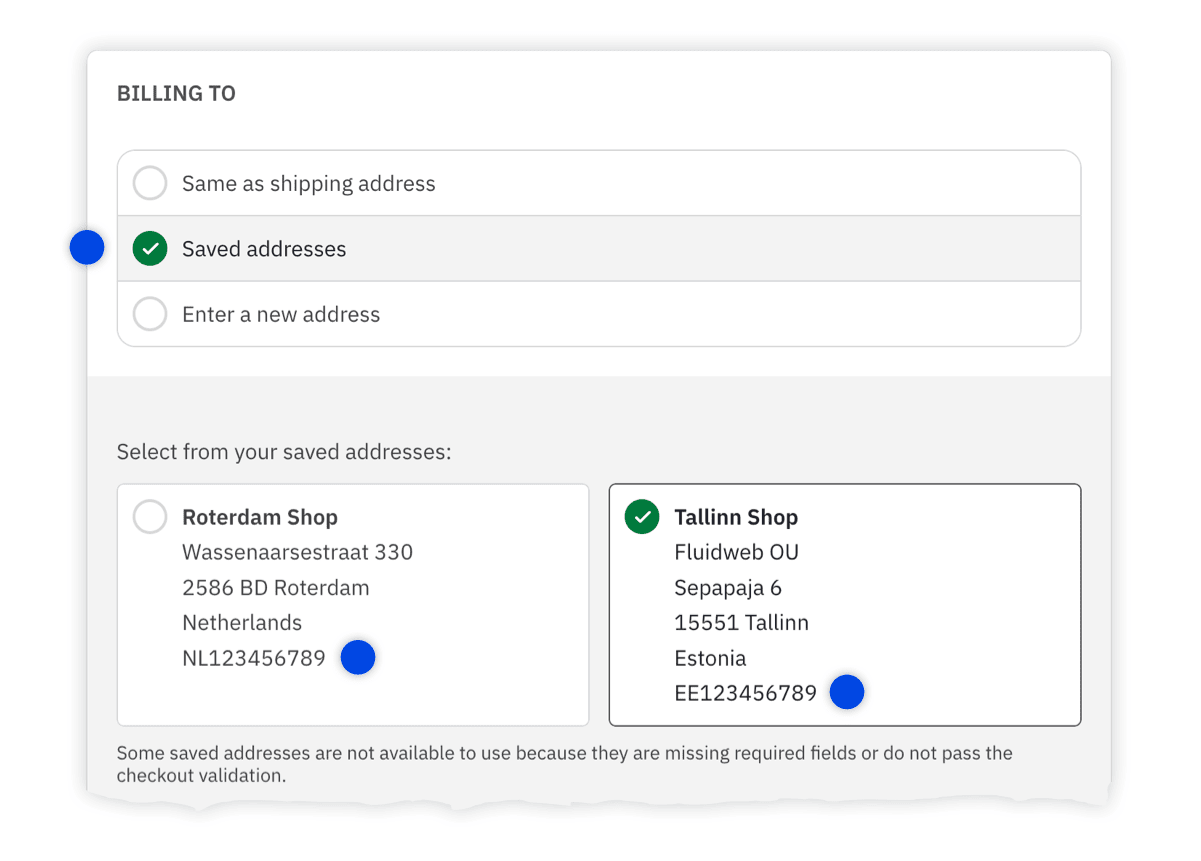Click the blue dot beside NL123456789
This screenshot has width=1201, height=861.
358,657
